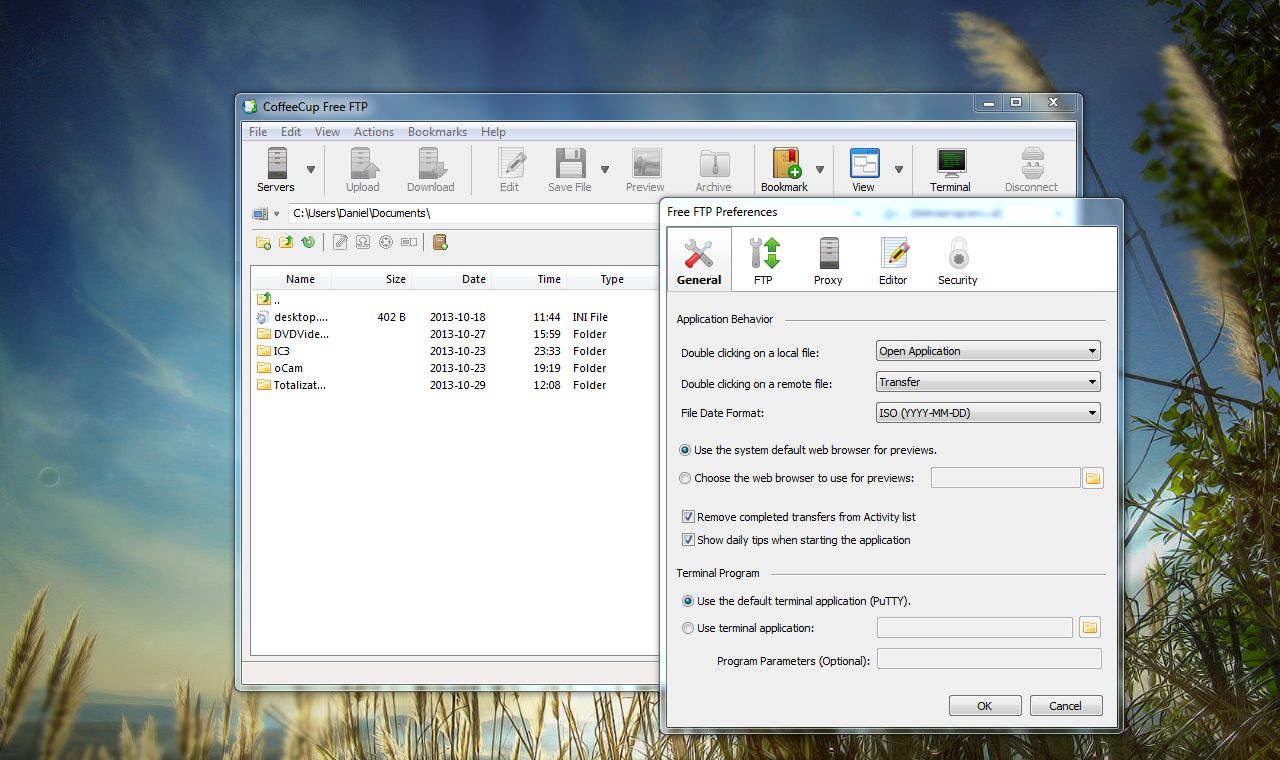Image resolution: width=1280 pixels, height=760 pixels.
Task: Switch to the Editor preferences tab
Action: [x=893, y=261]
